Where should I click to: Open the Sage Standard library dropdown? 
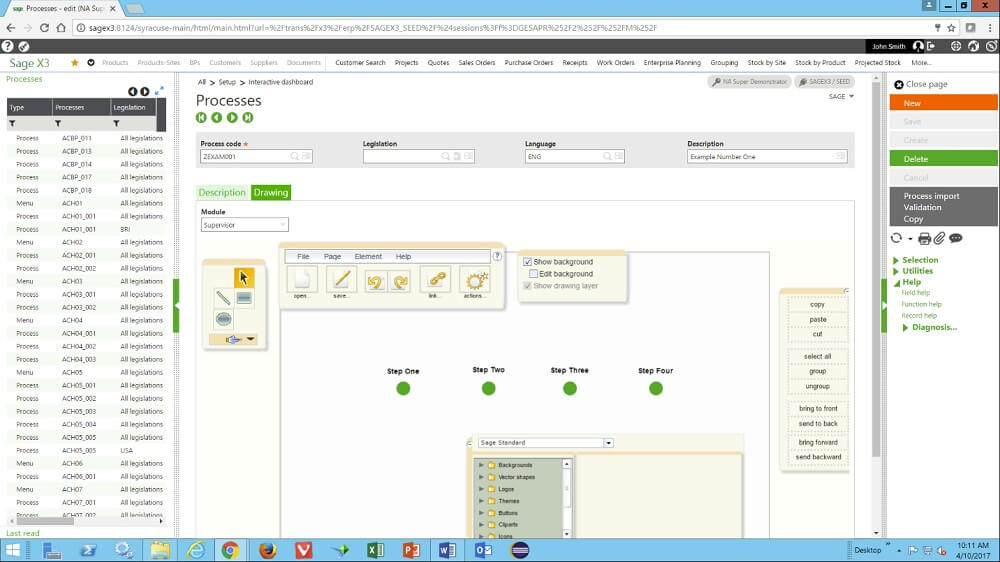608,443
